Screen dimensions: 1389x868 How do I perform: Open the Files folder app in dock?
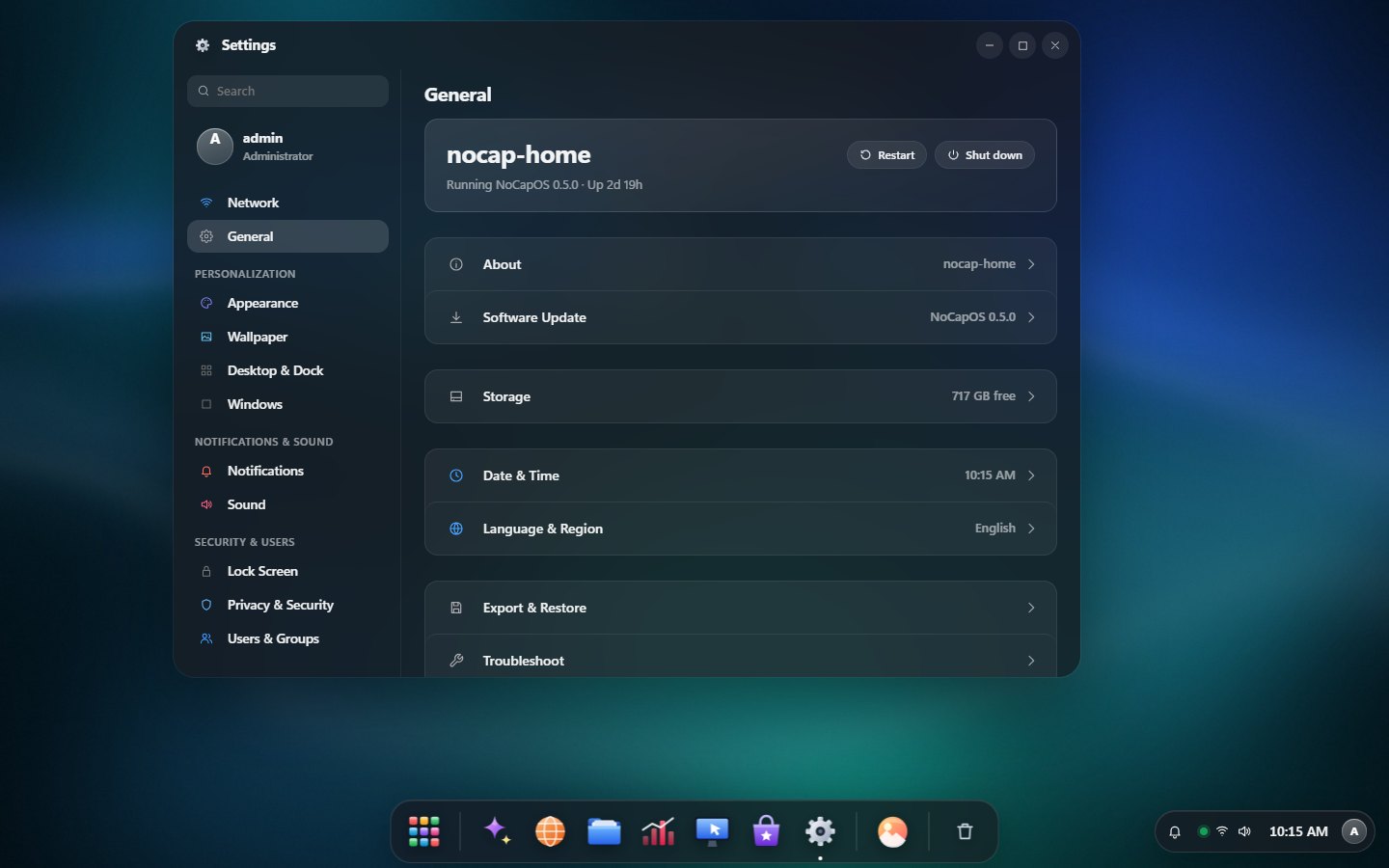(604, 831)
